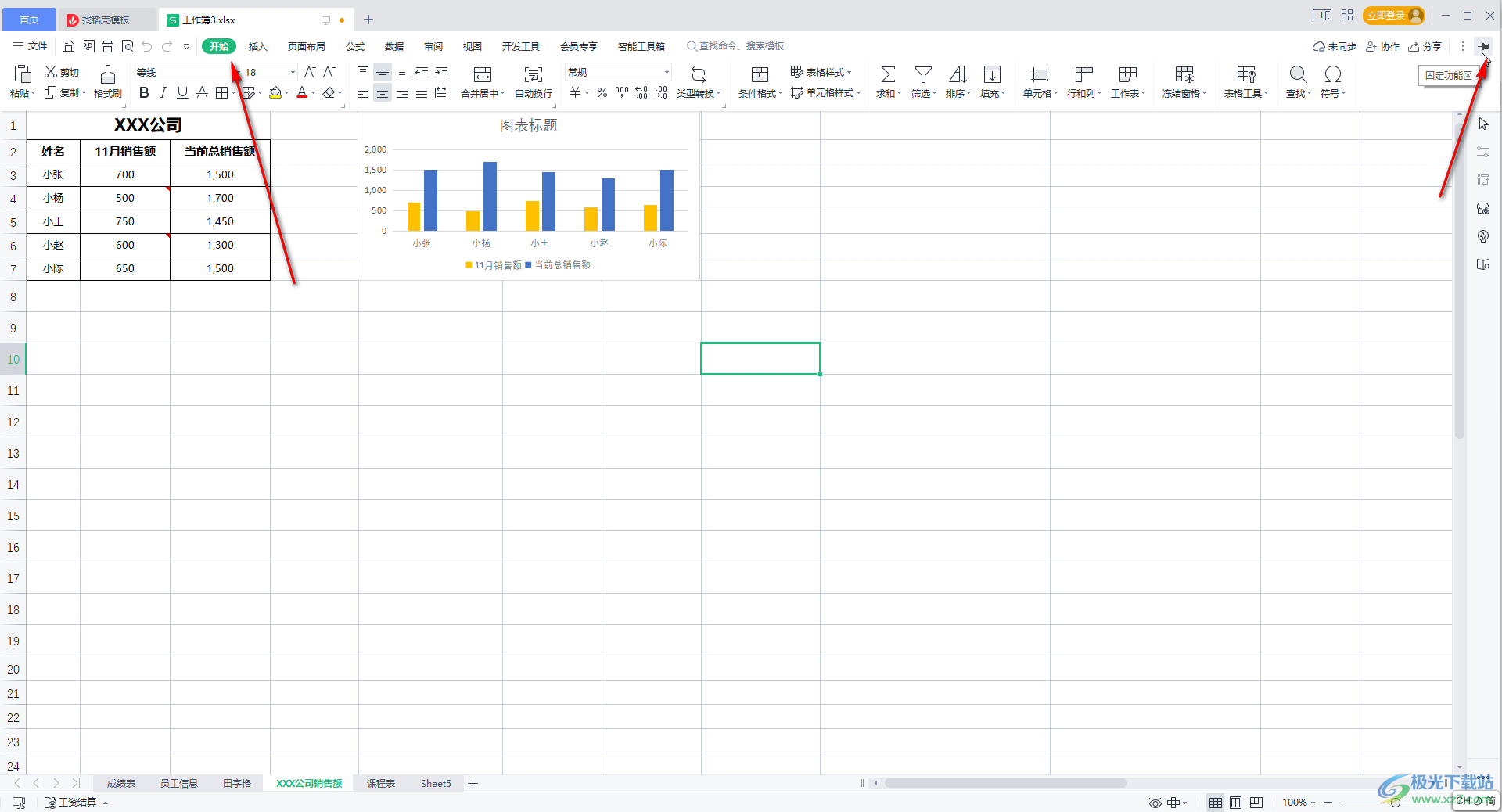The image size is (1502, 812).
Task: Expand the Conditional Formatting (条件格式) dropdown
Action: (x=780, y=93)
